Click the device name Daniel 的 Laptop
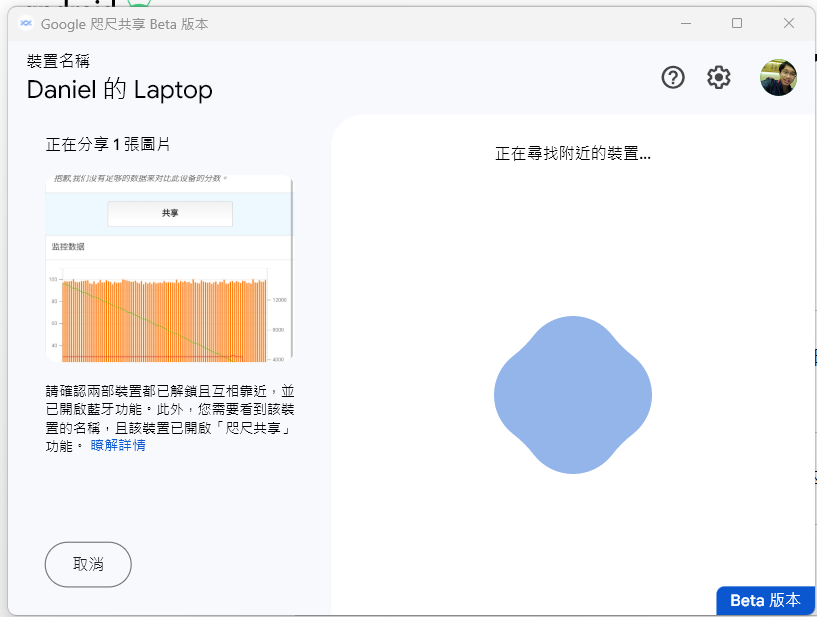Image resolution: width=817 pixels, height=617 pixels. [119, 90]
